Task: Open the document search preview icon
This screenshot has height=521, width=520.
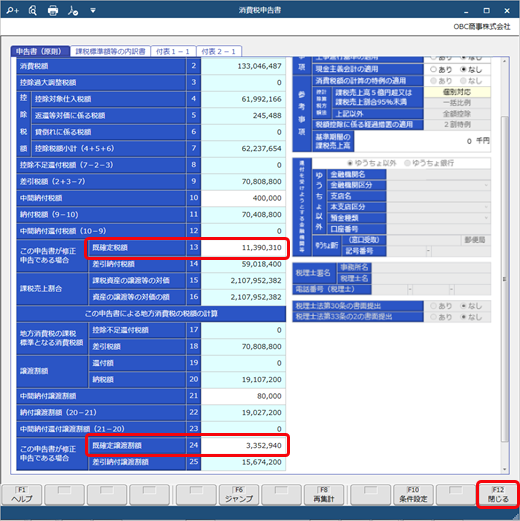Action: click(x=33, y=11)
